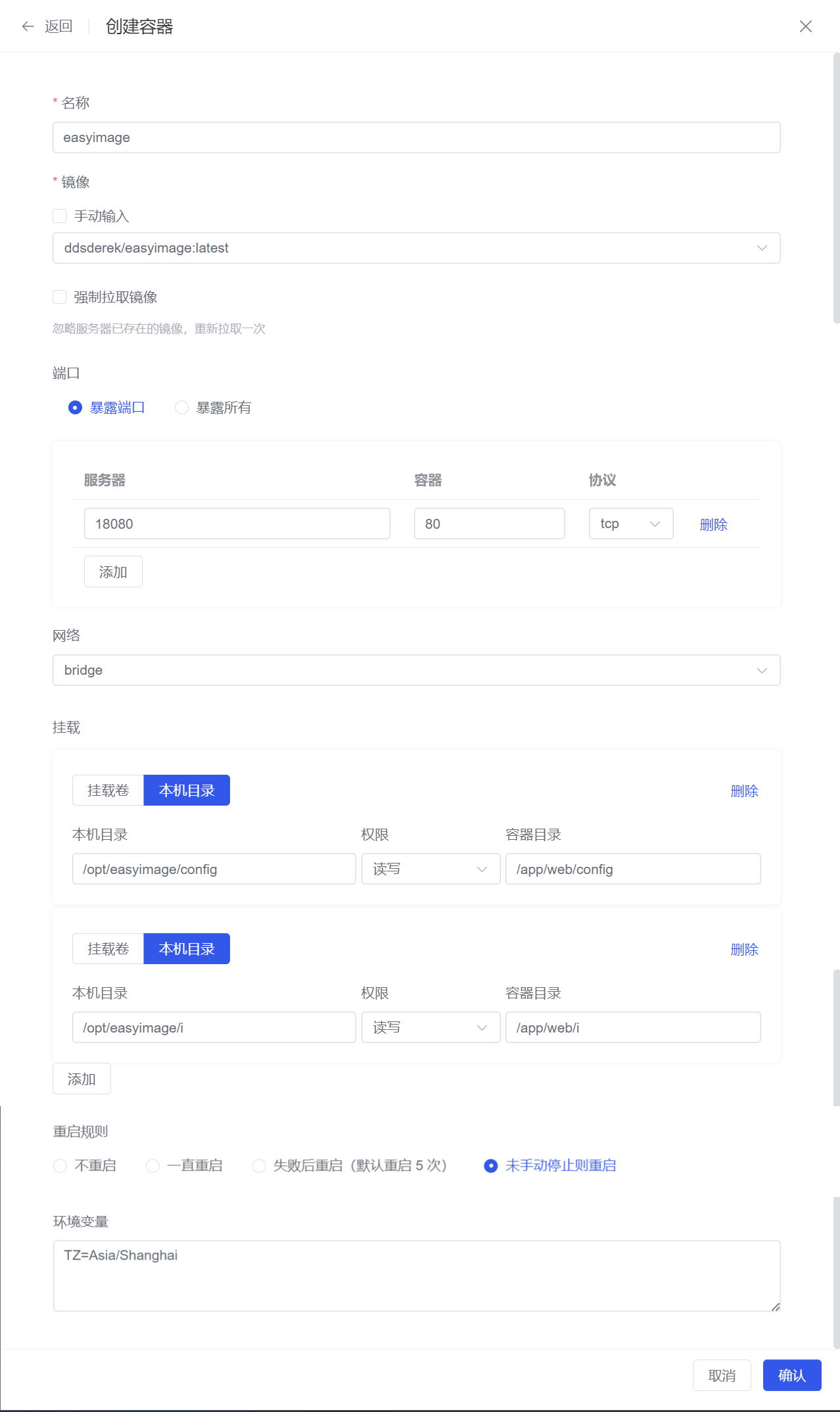This screenshot has height=1412, width=840.
Task: Switch first mount to volume tab
Action: [x=108, y=791]
